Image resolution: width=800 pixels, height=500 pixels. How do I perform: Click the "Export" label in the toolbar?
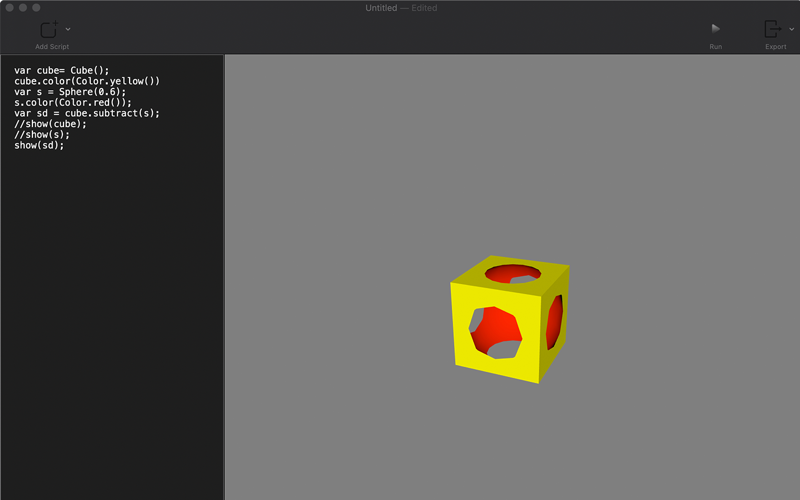point(776,46)
